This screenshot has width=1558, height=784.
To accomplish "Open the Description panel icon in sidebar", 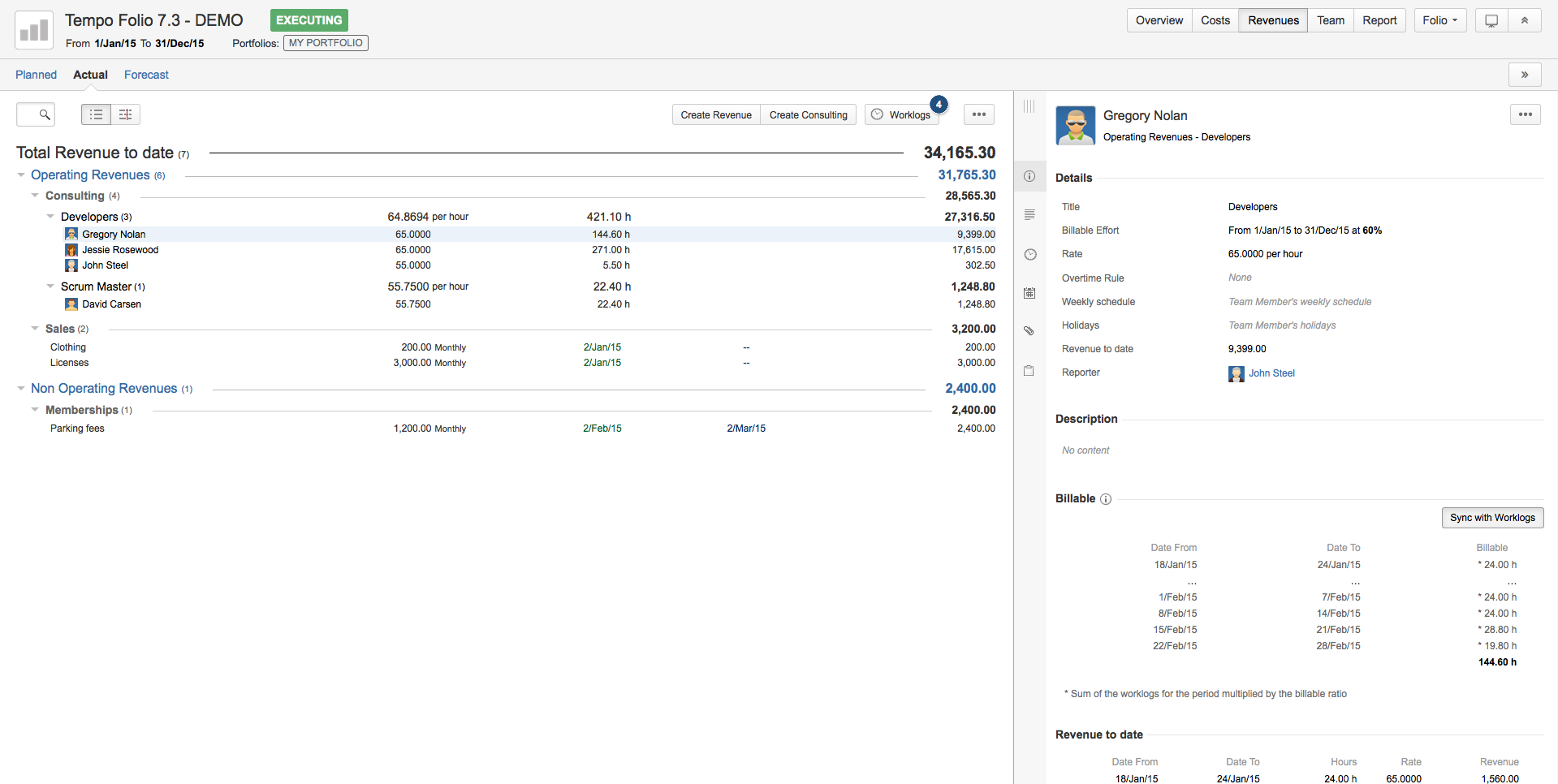I will [1029, 215].
